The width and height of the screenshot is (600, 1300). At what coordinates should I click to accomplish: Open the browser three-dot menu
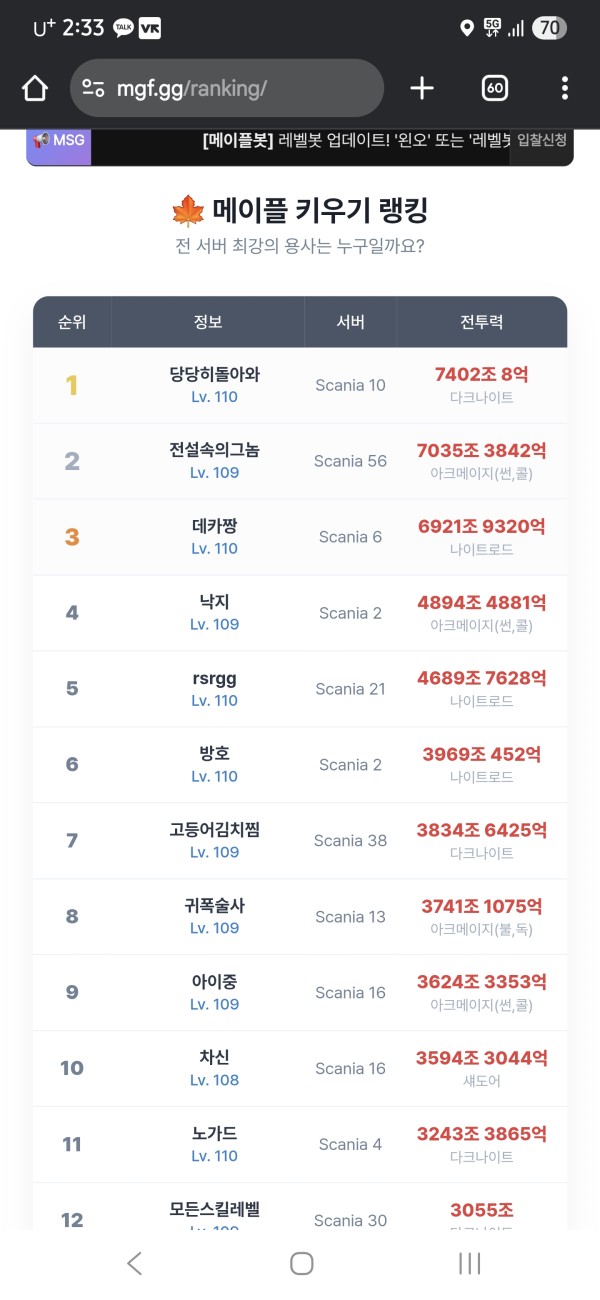[x=565, y=89]
